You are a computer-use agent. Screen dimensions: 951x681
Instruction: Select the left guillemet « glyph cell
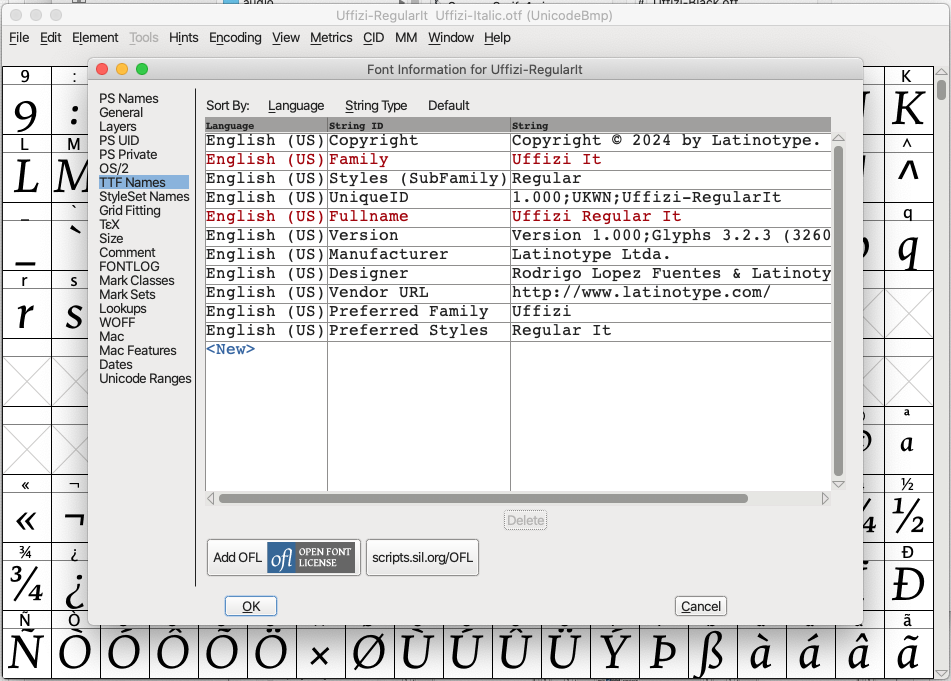pos(27,517)
